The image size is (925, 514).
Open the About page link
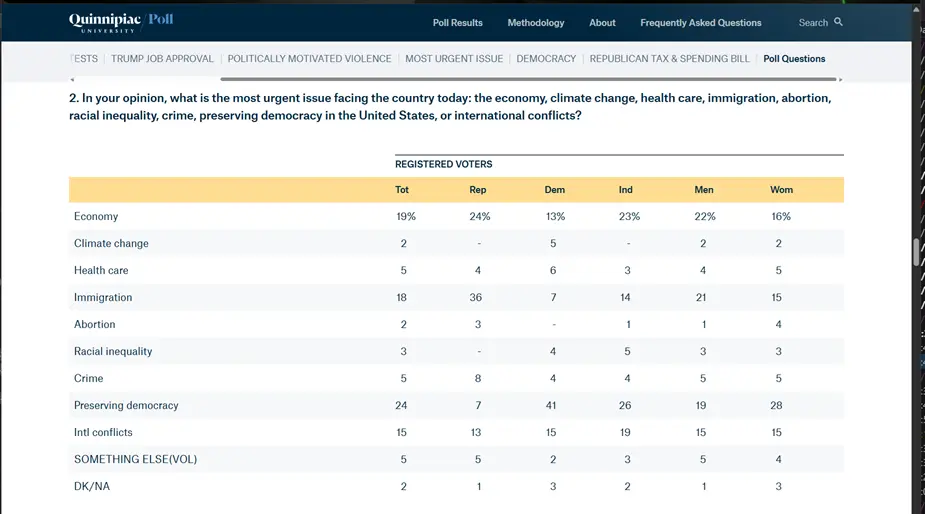click(x=602, y=23)
